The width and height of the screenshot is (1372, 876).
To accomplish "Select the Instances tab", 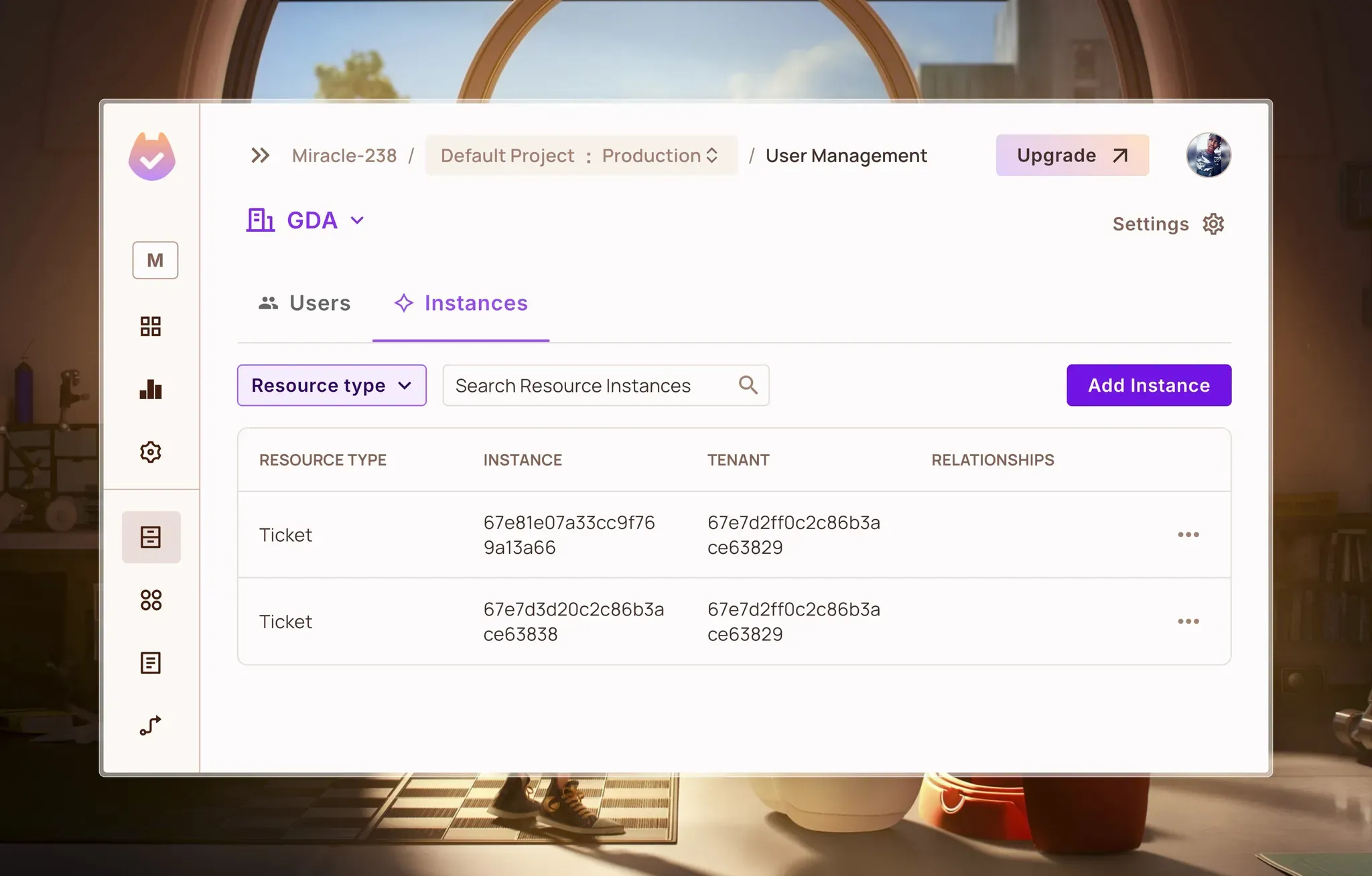I will [461, 303].
